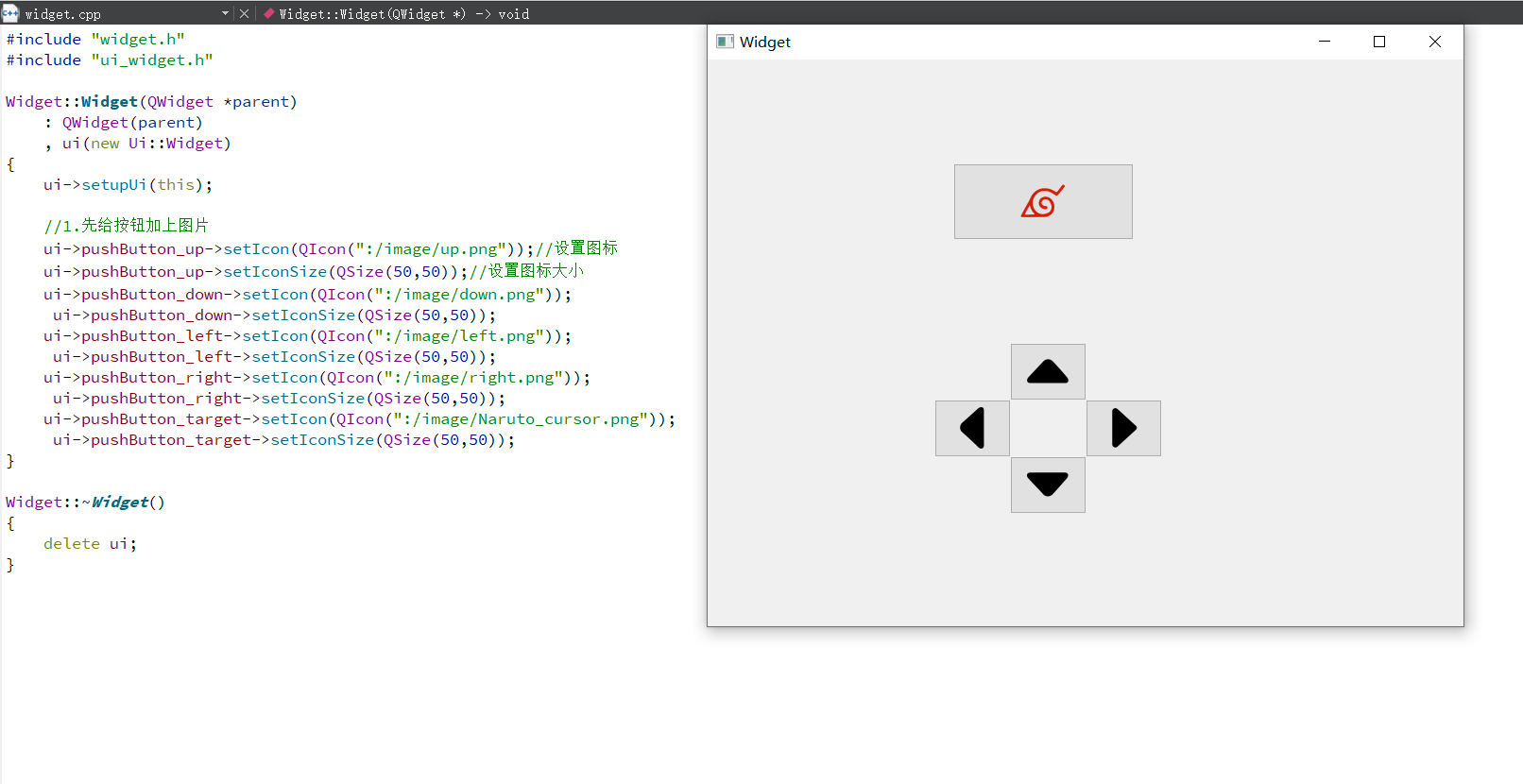Viewport: 1523px width, 784px height.
Task: Click the pushButton_up setIcon code line
Action: click(x=331, y=248)
